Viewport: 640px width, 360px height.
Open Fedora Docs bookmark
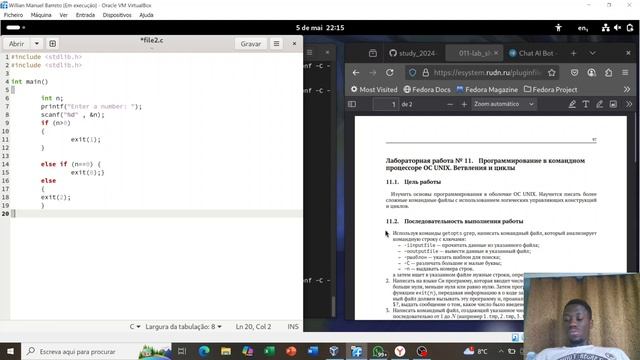click(427, 89)
